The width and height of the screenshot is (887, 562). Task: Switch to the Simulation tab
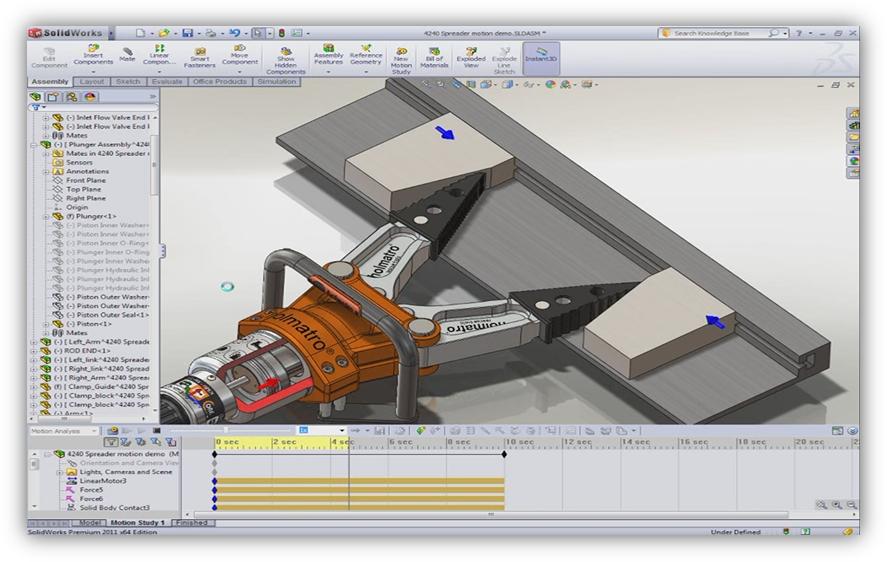(277, 81)
